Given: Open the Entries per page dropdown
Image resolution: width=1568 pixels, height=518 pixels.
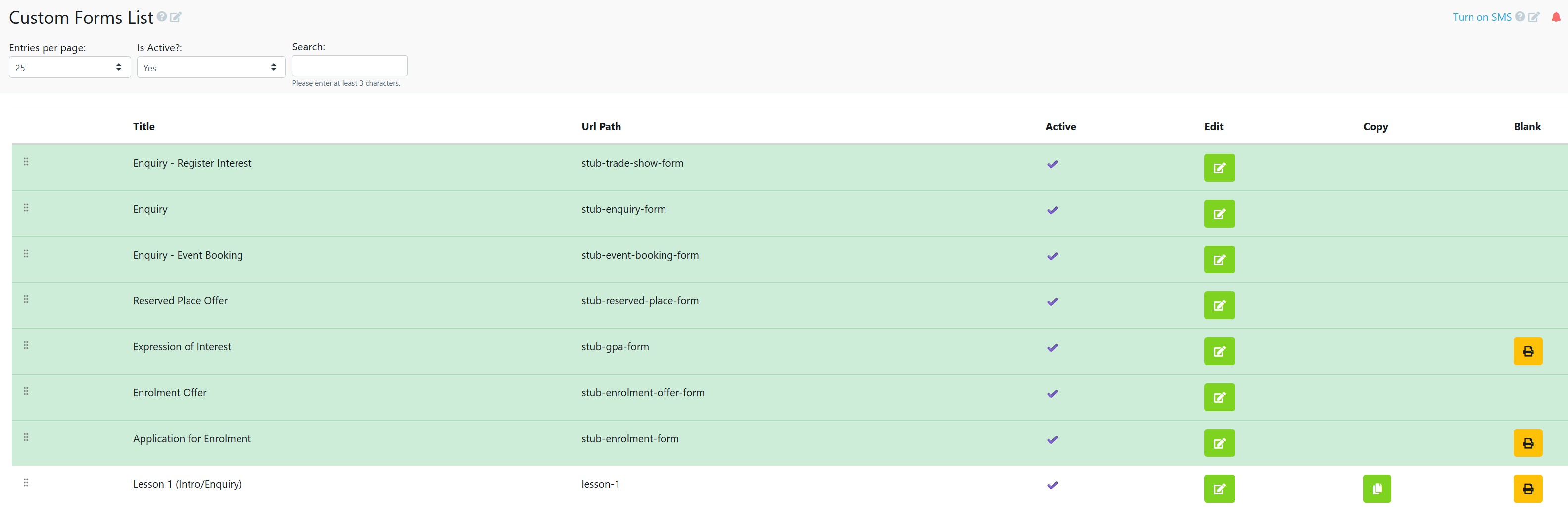Looking at the screenshot, I should 69,67.
